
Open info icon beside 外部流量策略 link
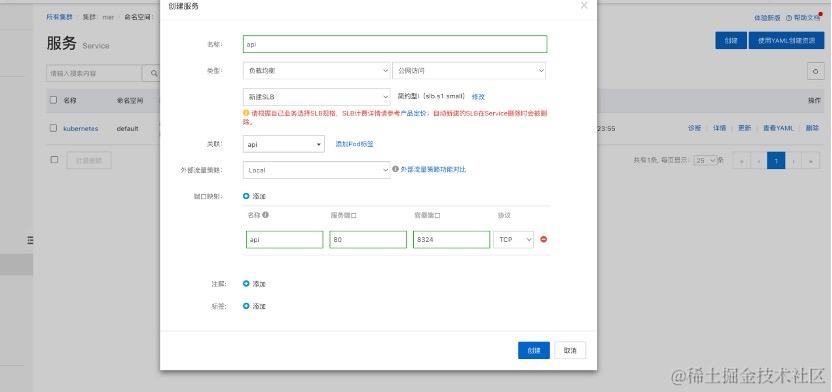point(395,169)
